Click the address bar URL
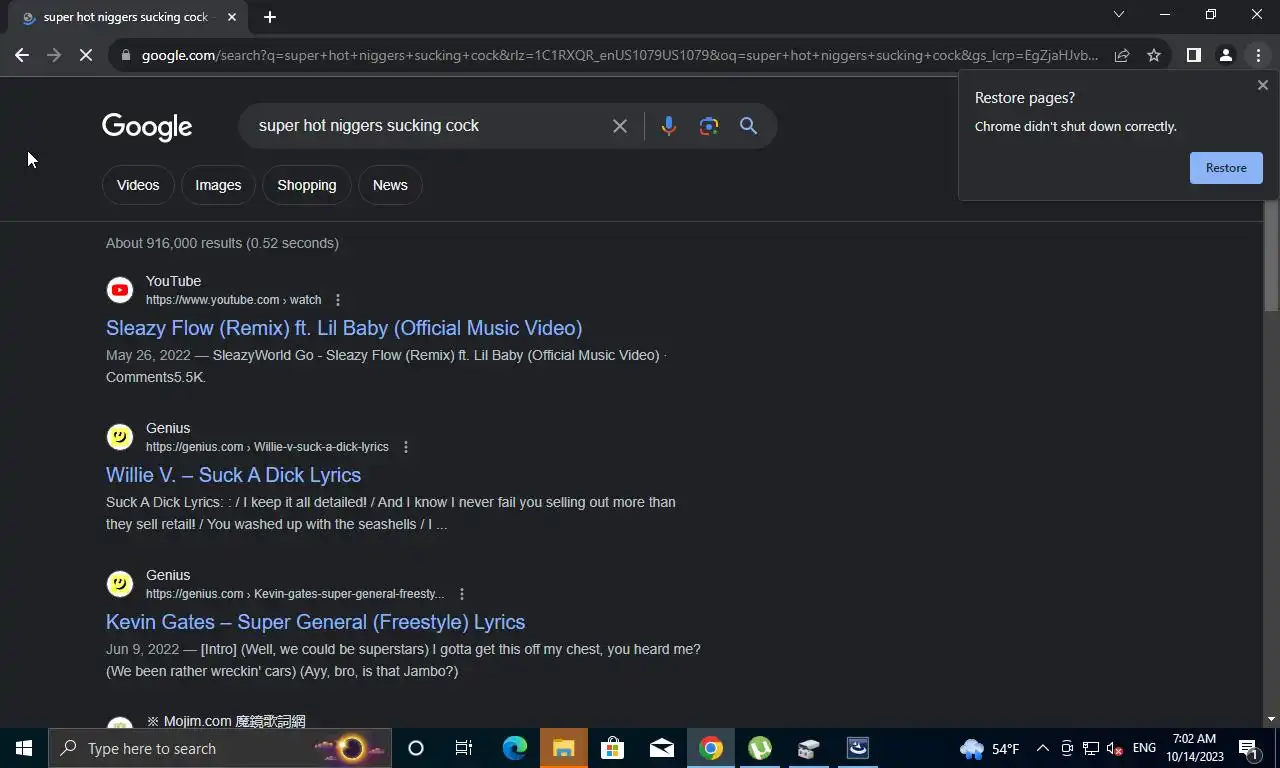1280x768 pixels. pyautogui.click(x=620, y=55)
